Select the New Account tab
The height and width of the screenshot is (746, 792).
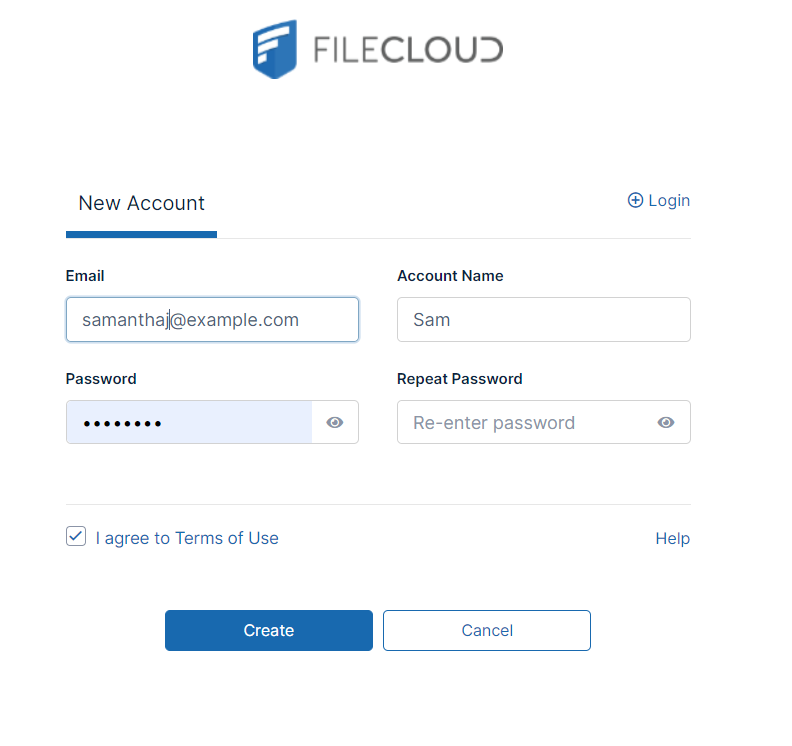[141, 204]
